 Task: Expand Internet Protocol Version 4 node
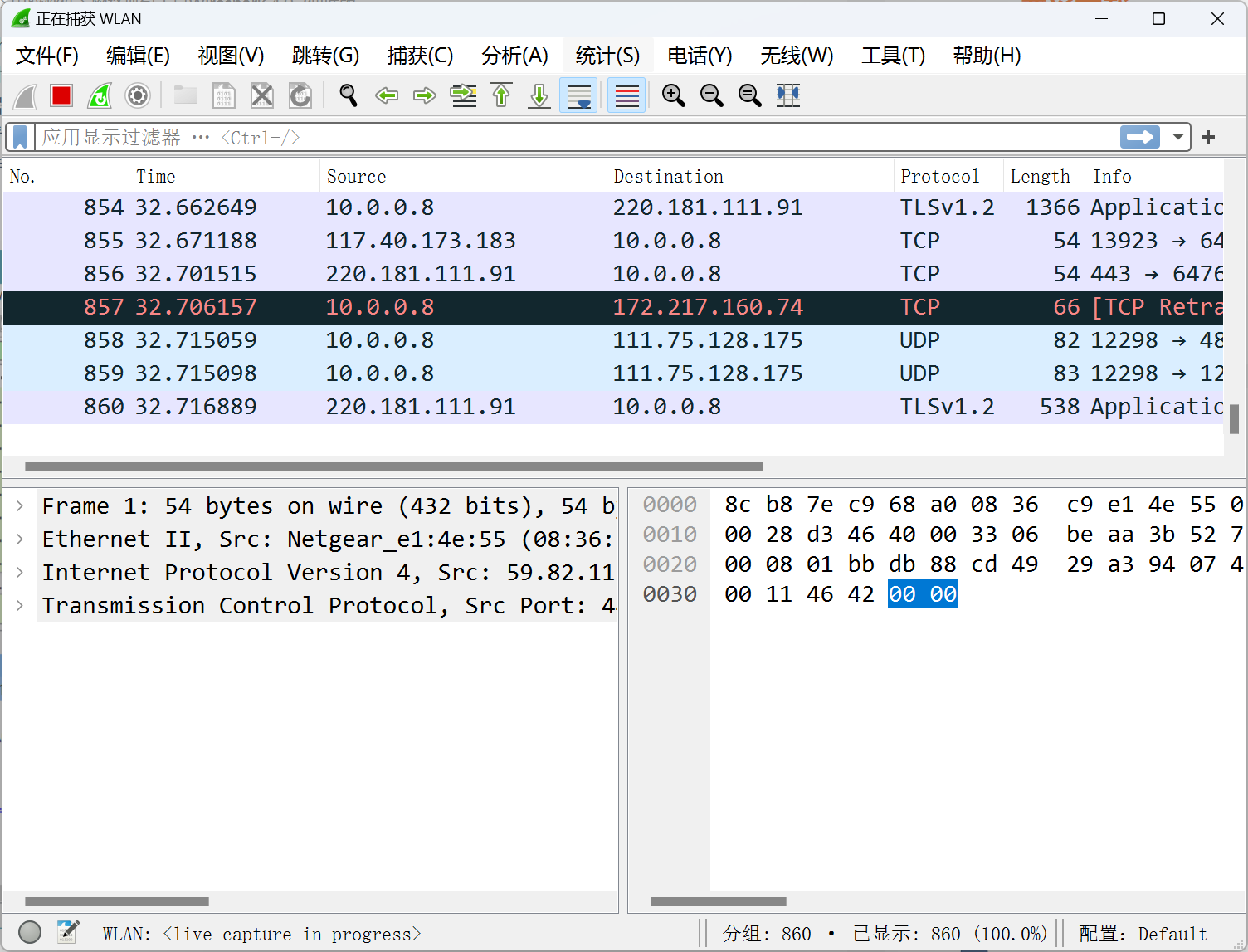tap(20, 572)
